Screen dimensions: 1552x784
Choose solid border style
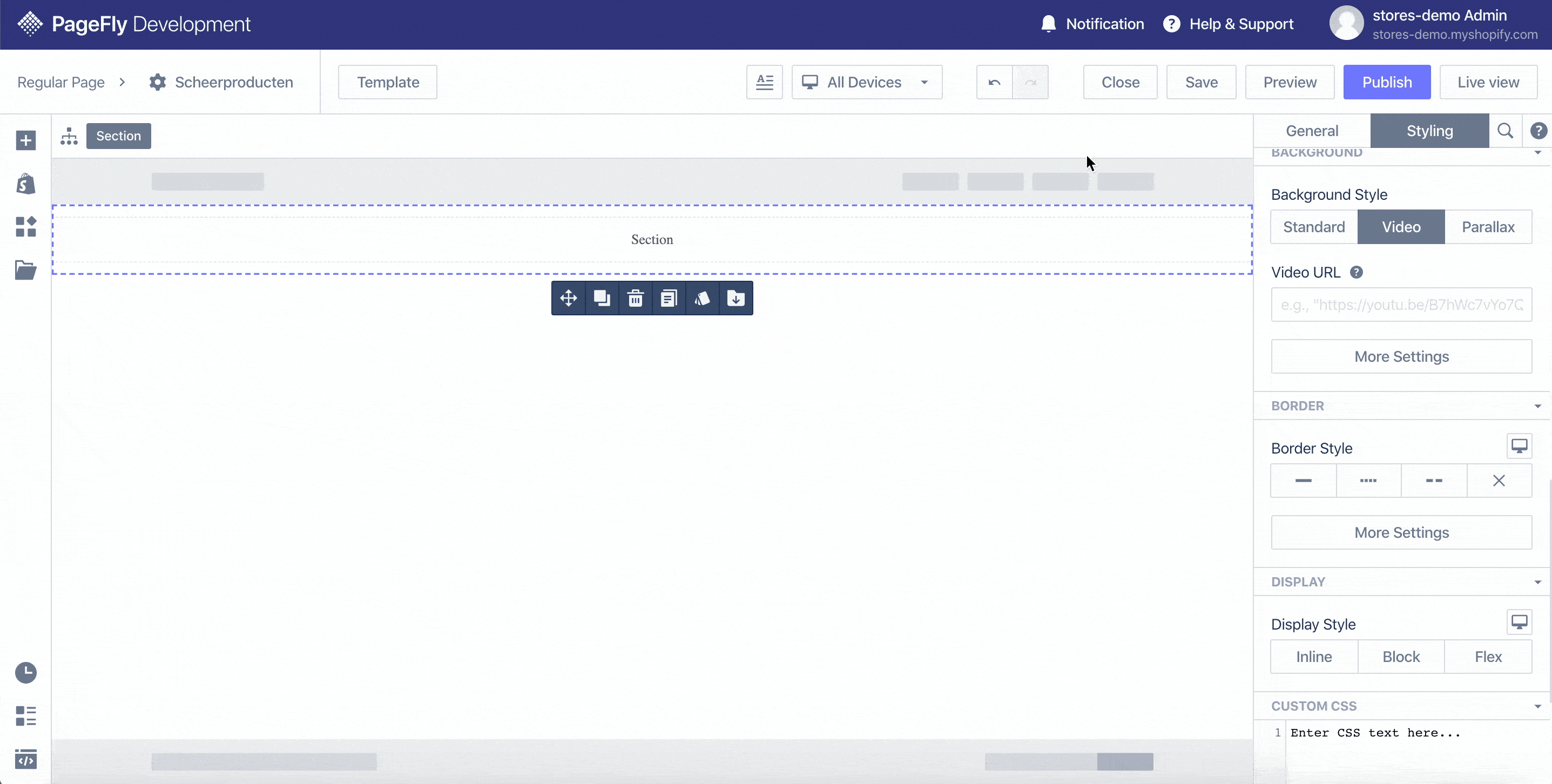pos(1303,481)
